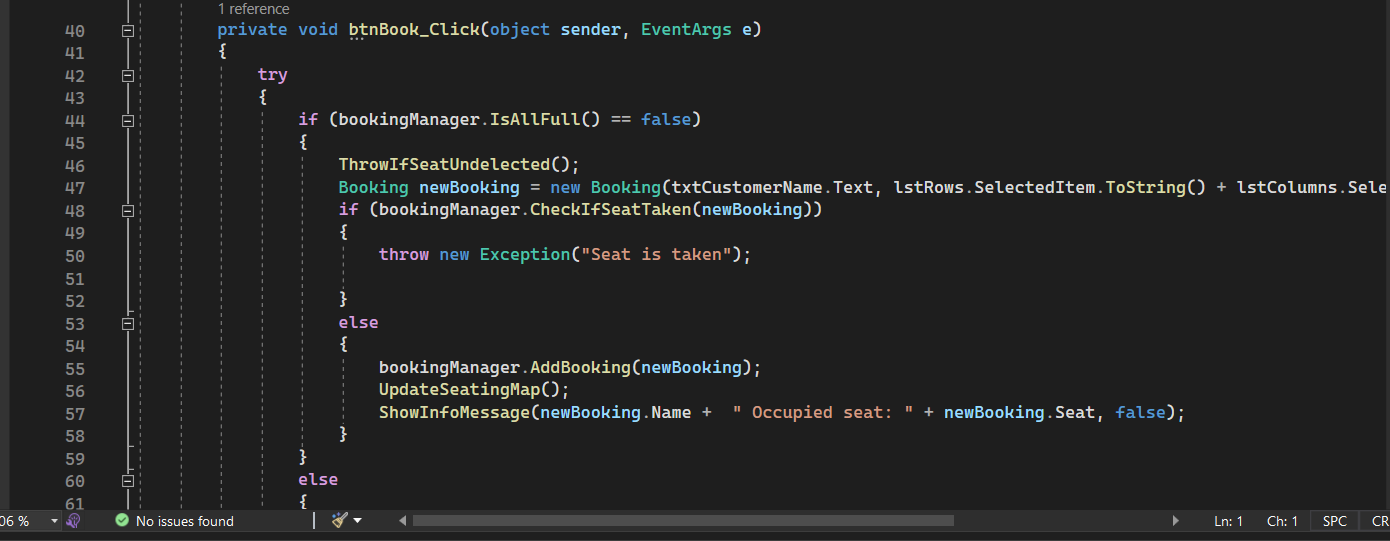Click on ThrowIfSeatUndelected call
The image size is (1390, 541).
pos(444,164)
